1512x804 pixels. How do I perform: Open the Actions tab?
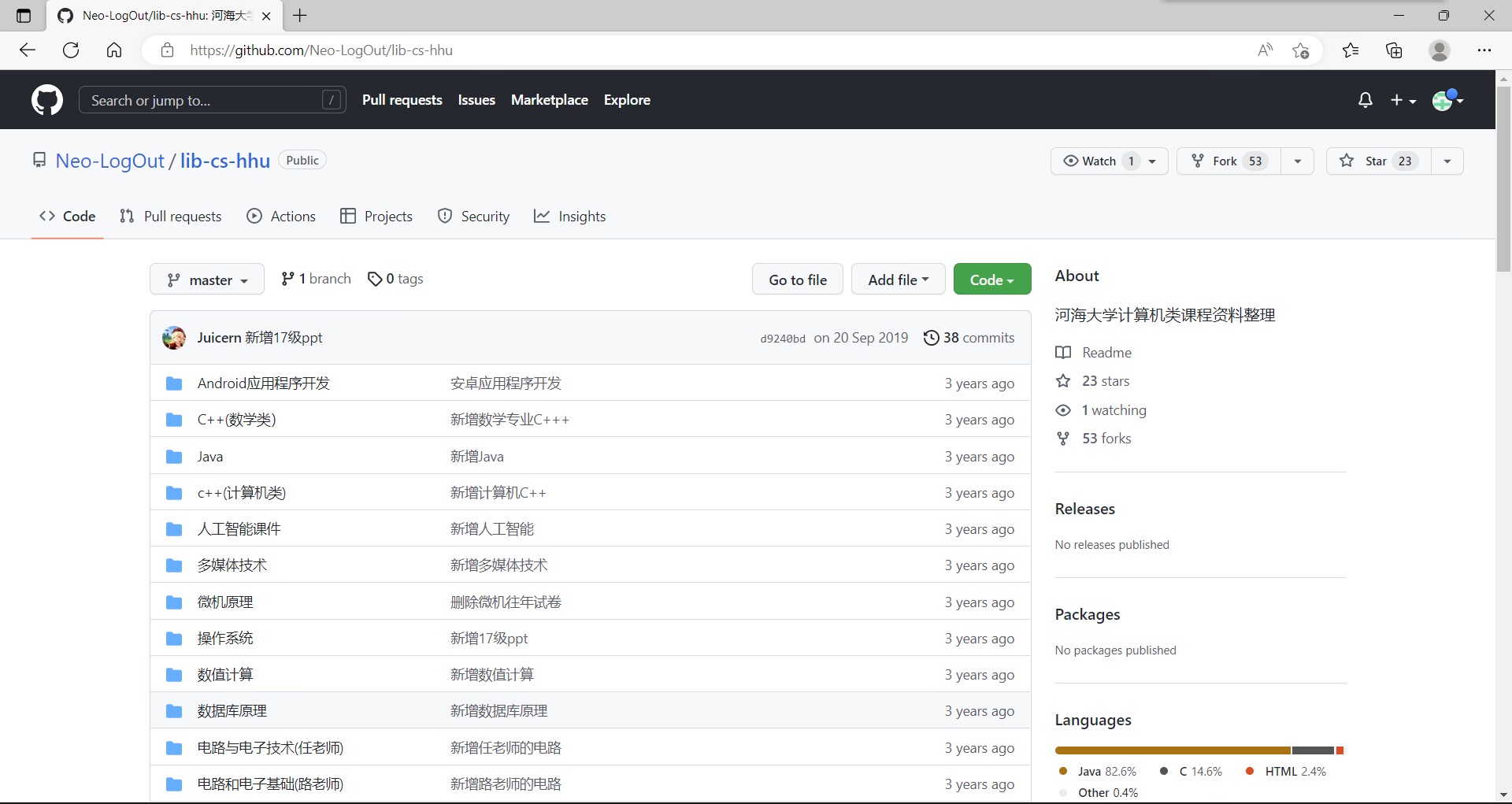pos(281,217)
